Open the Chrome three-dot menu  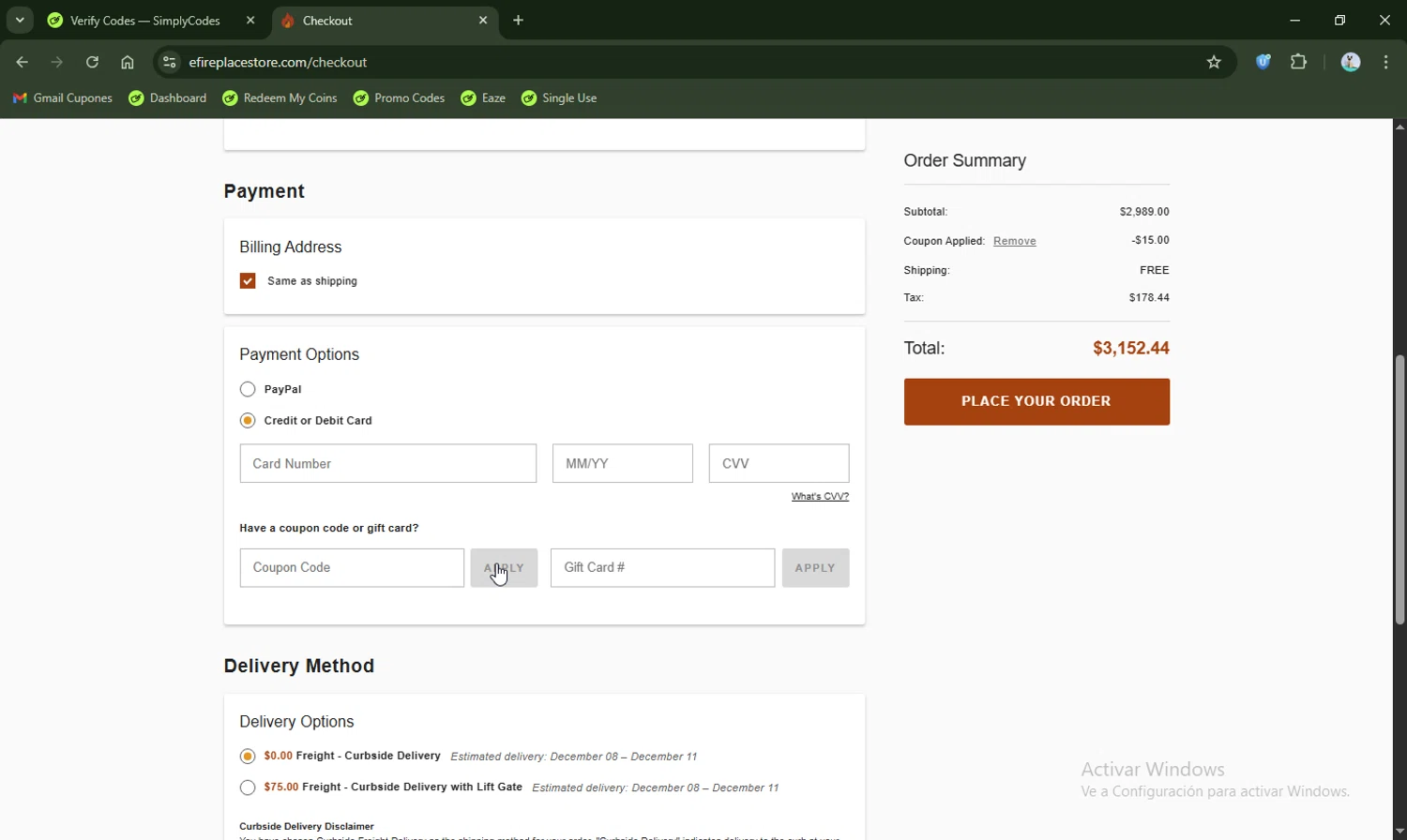click(x=1386, y=63)
